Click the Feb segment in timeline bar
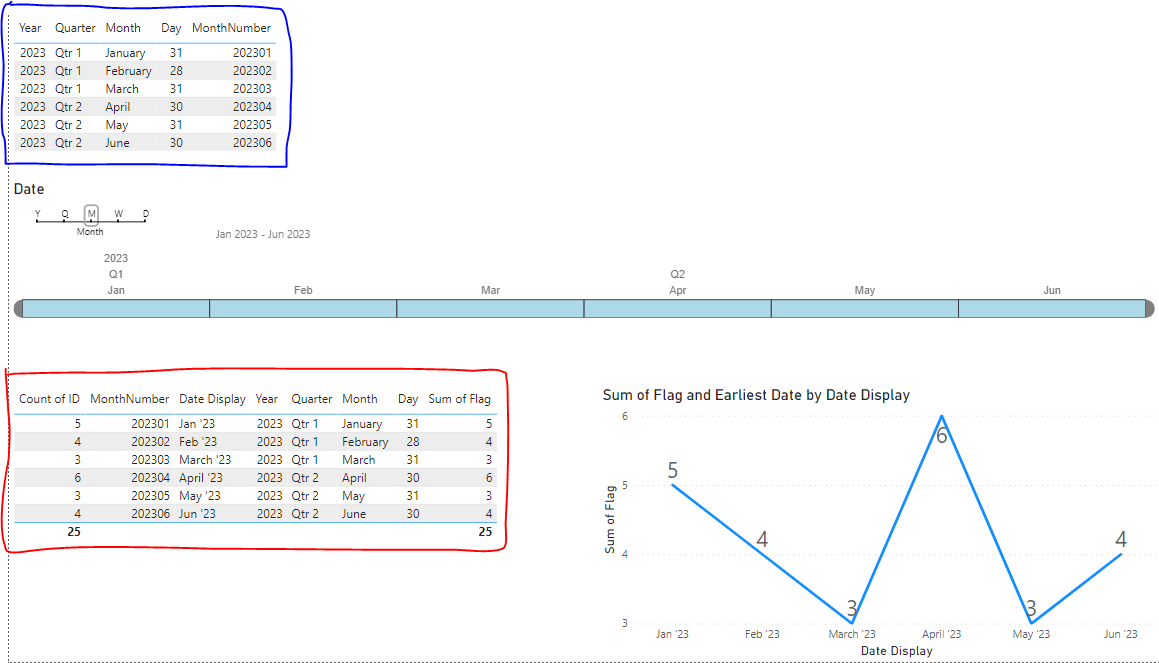The image size is (1159, 663). 303,308
